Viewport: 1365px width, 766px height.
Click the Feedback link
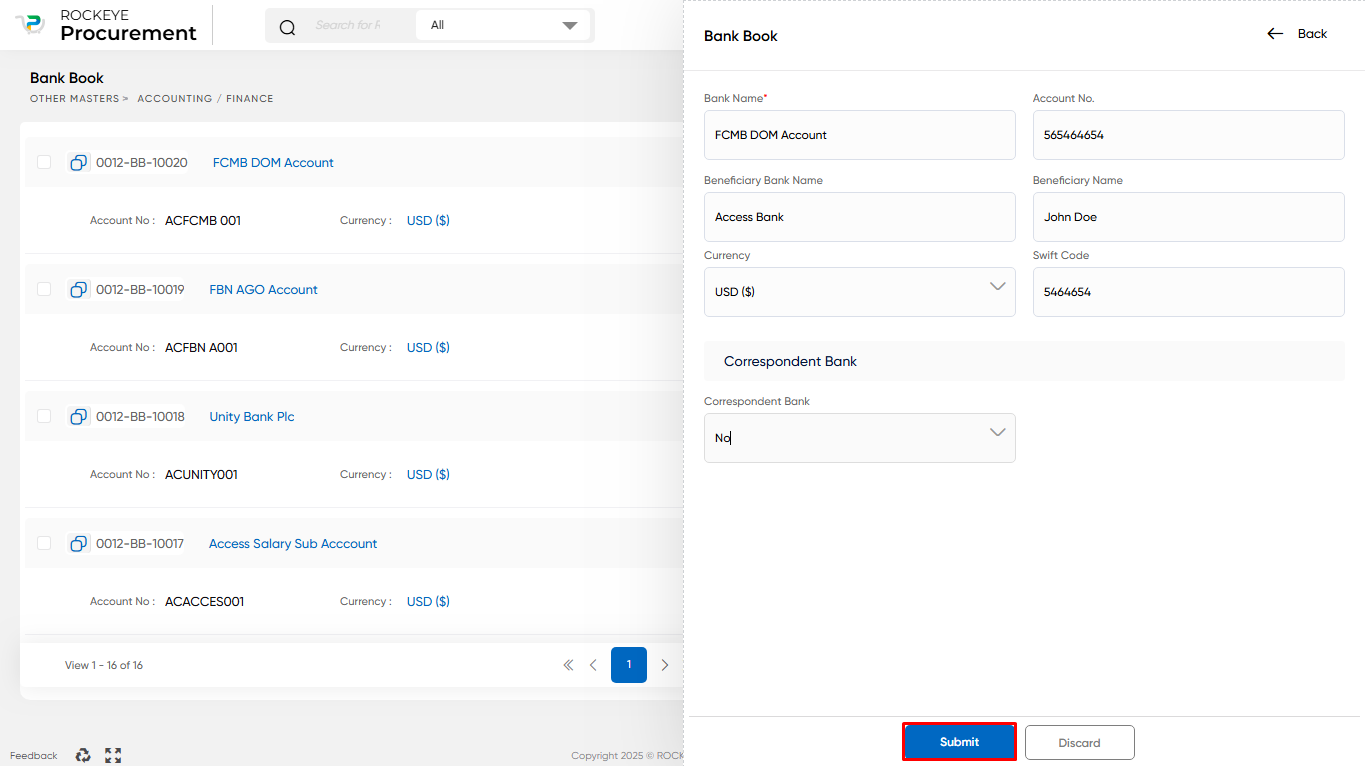point(34,756)
